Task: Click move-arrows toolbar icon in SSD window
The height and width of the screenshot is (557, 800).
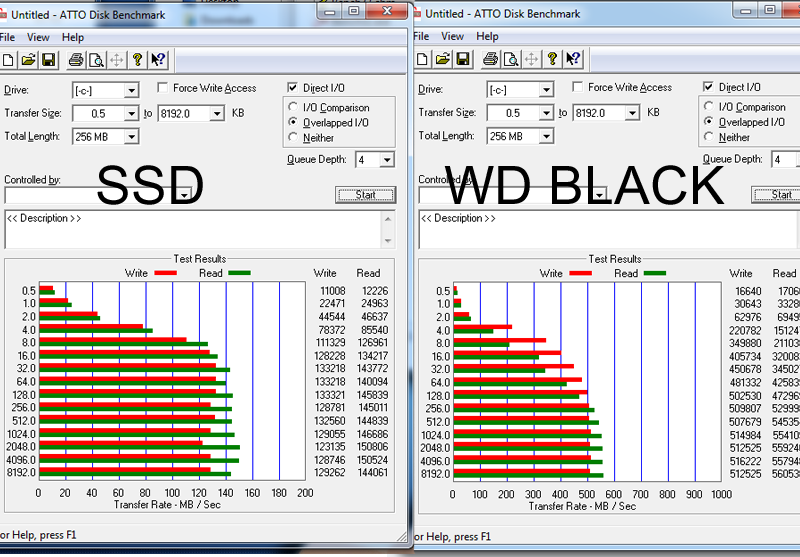Action: coord(116,60)
